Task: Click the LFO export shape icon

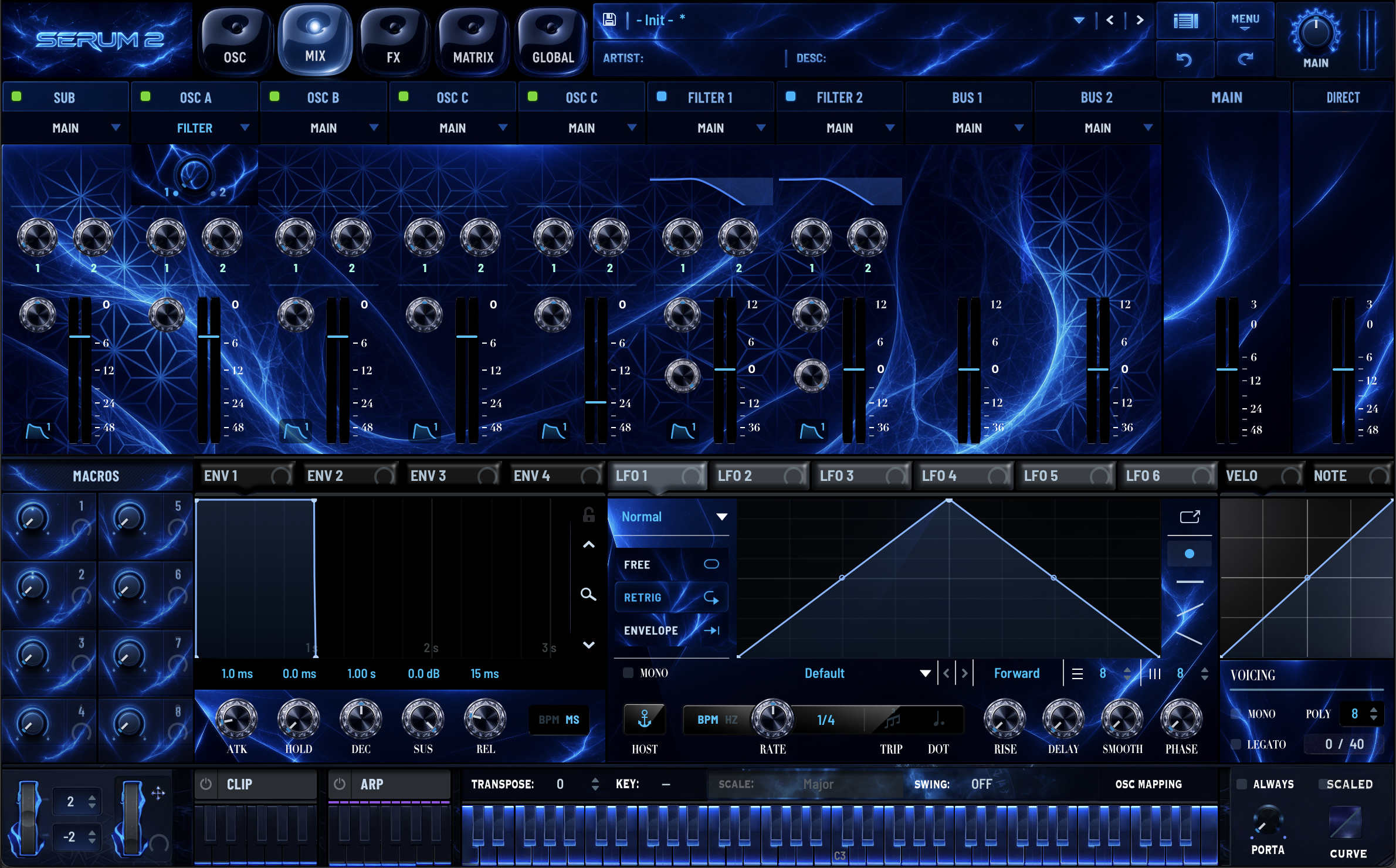Action: tap(1190, 517)
